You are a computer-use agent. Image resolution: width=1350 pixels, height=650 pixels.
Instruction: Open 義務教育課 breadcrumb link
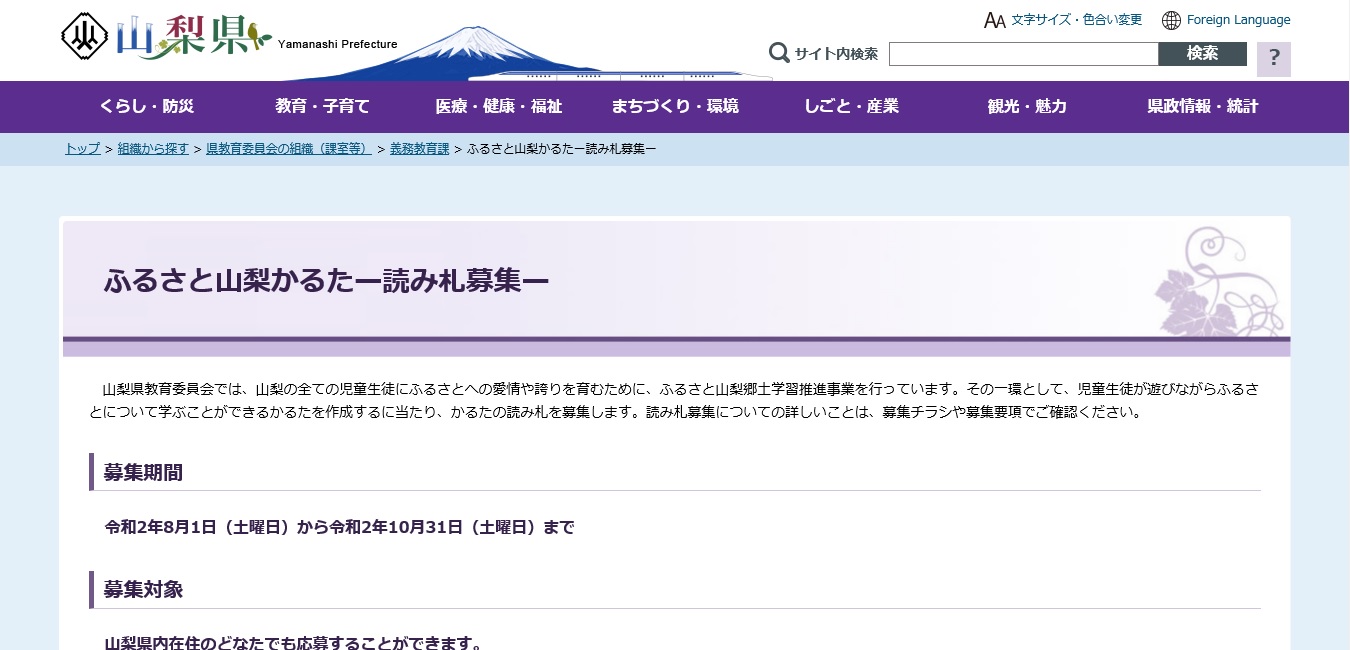pyautogui.click(x=419, y=149)
